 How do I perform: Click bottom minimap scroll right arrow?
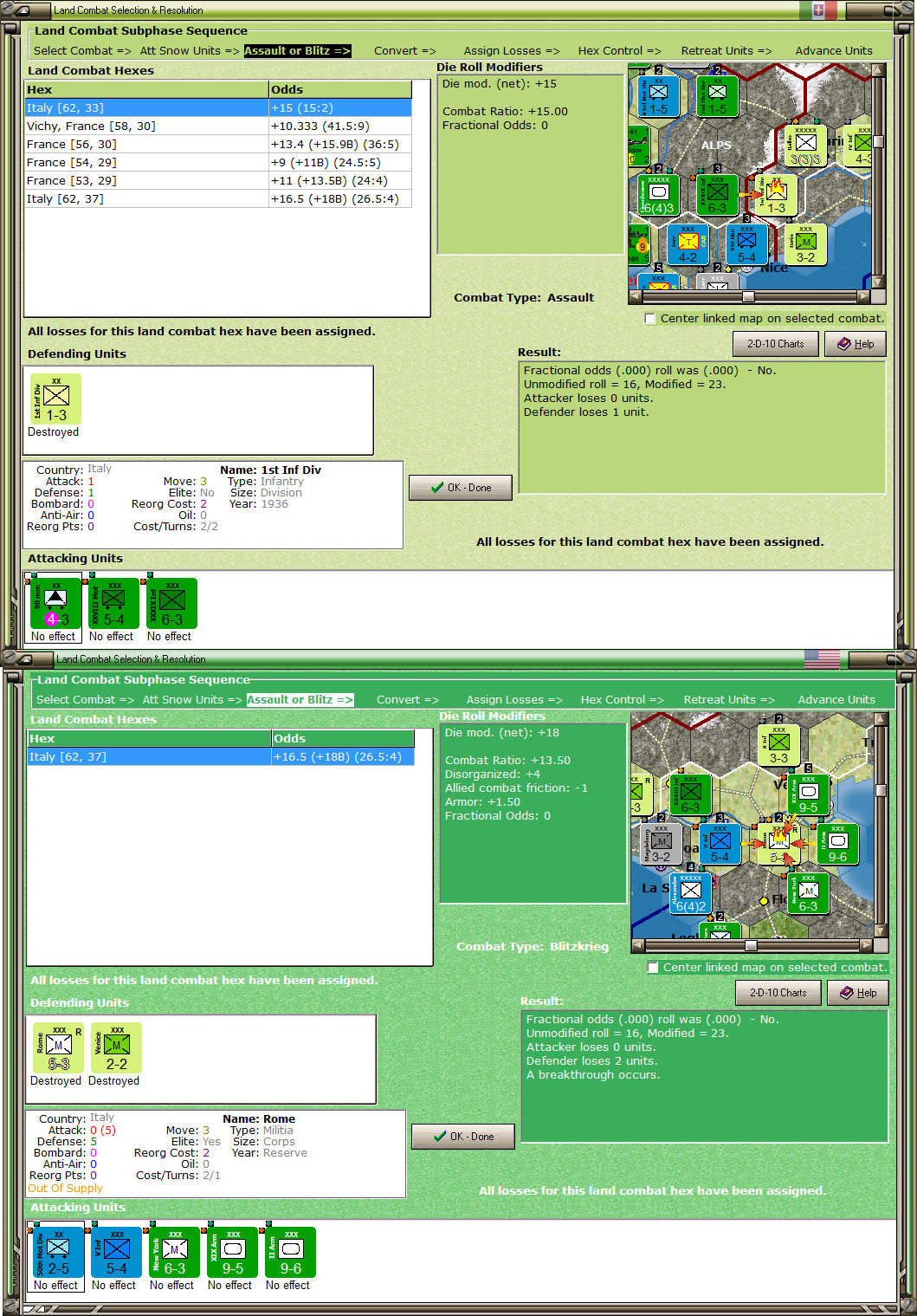pyautogui.click(x=866, y=945)
